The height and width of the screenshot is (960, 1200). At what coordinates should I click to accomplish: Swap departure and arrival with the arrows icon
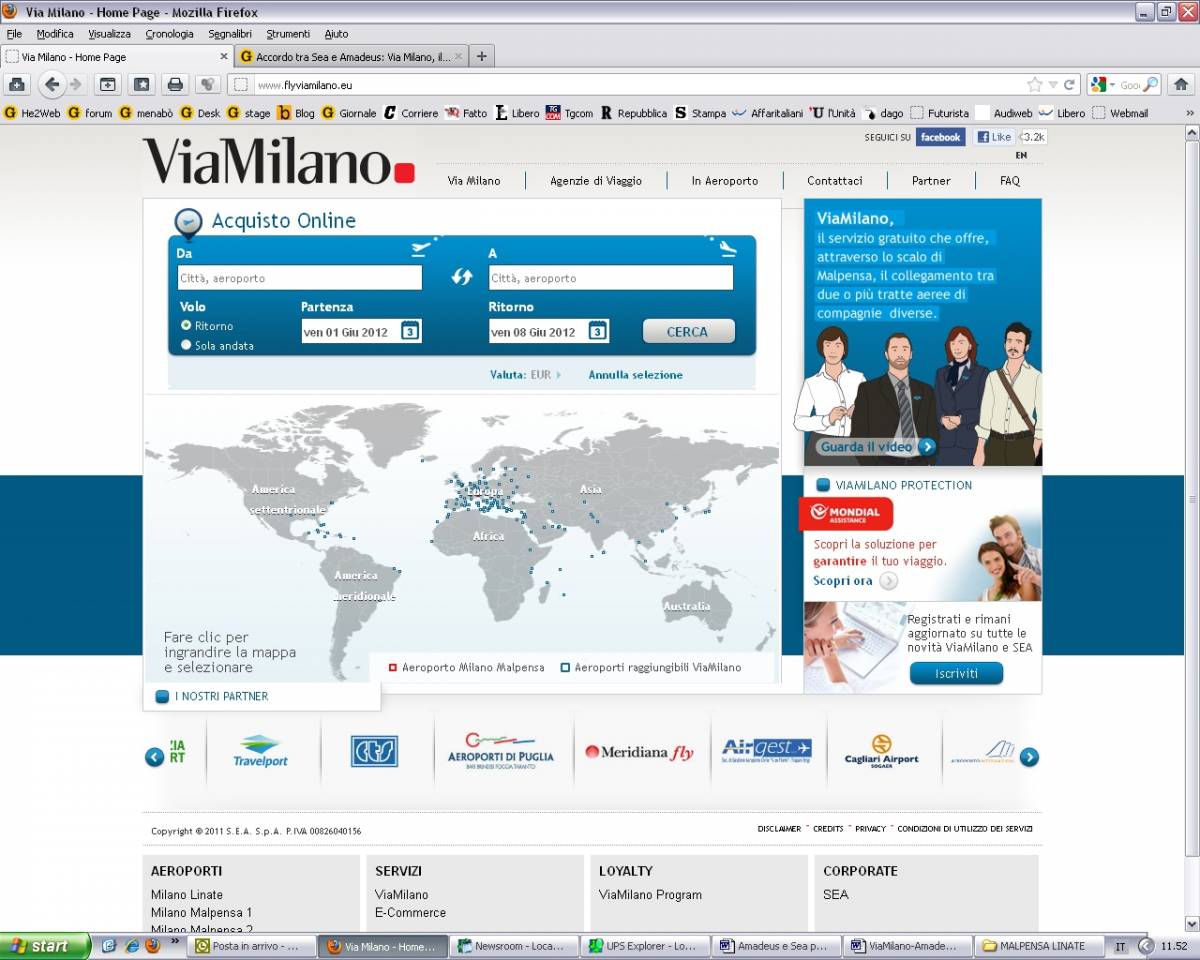click(x=461, y=277)
